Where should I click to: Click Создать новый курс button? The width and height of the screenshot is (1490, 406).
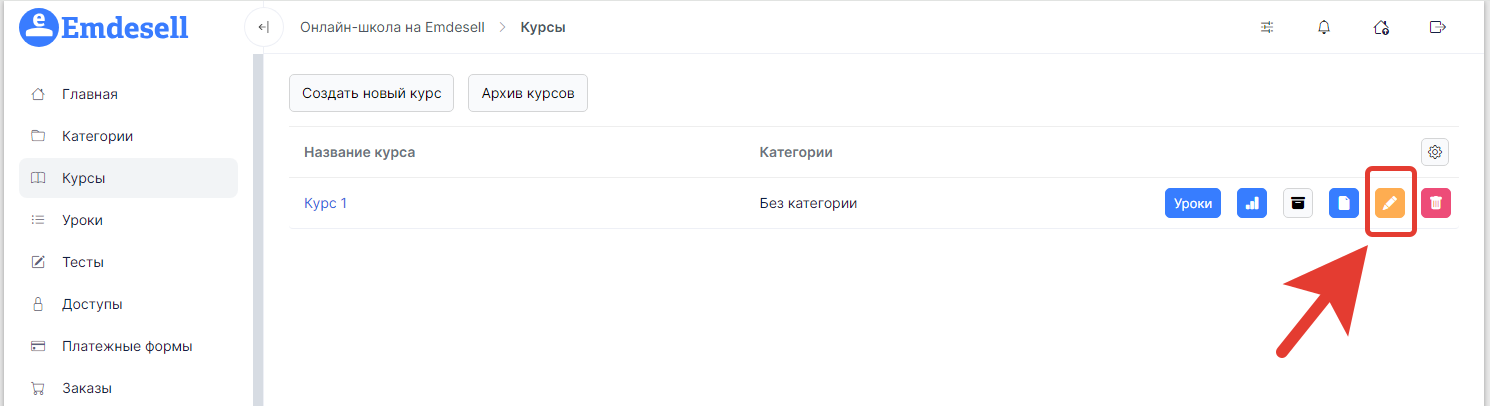(x=372, y=93)
